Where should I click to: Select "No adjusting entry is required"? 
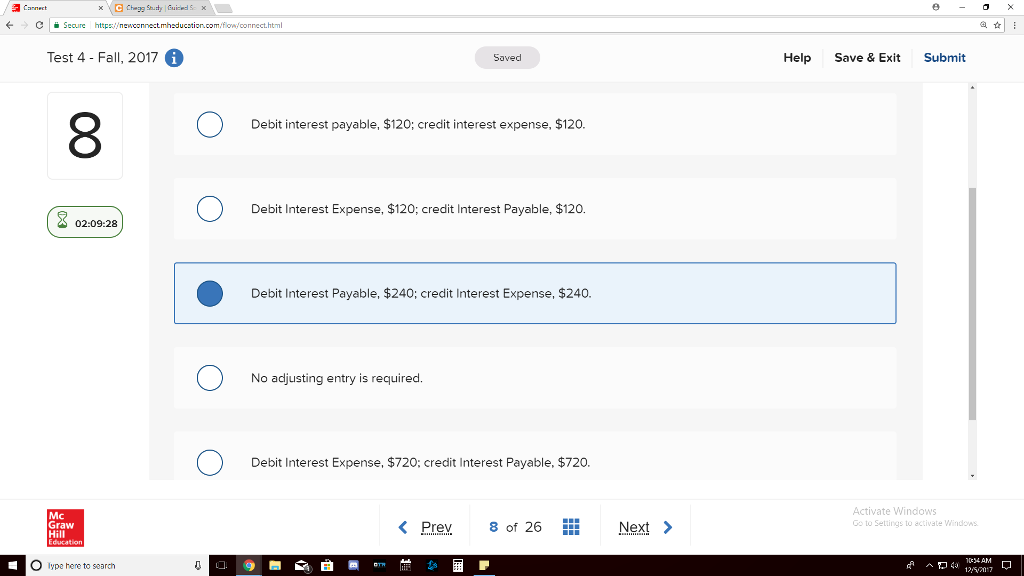pyautogui.click(x=209, y=378)
